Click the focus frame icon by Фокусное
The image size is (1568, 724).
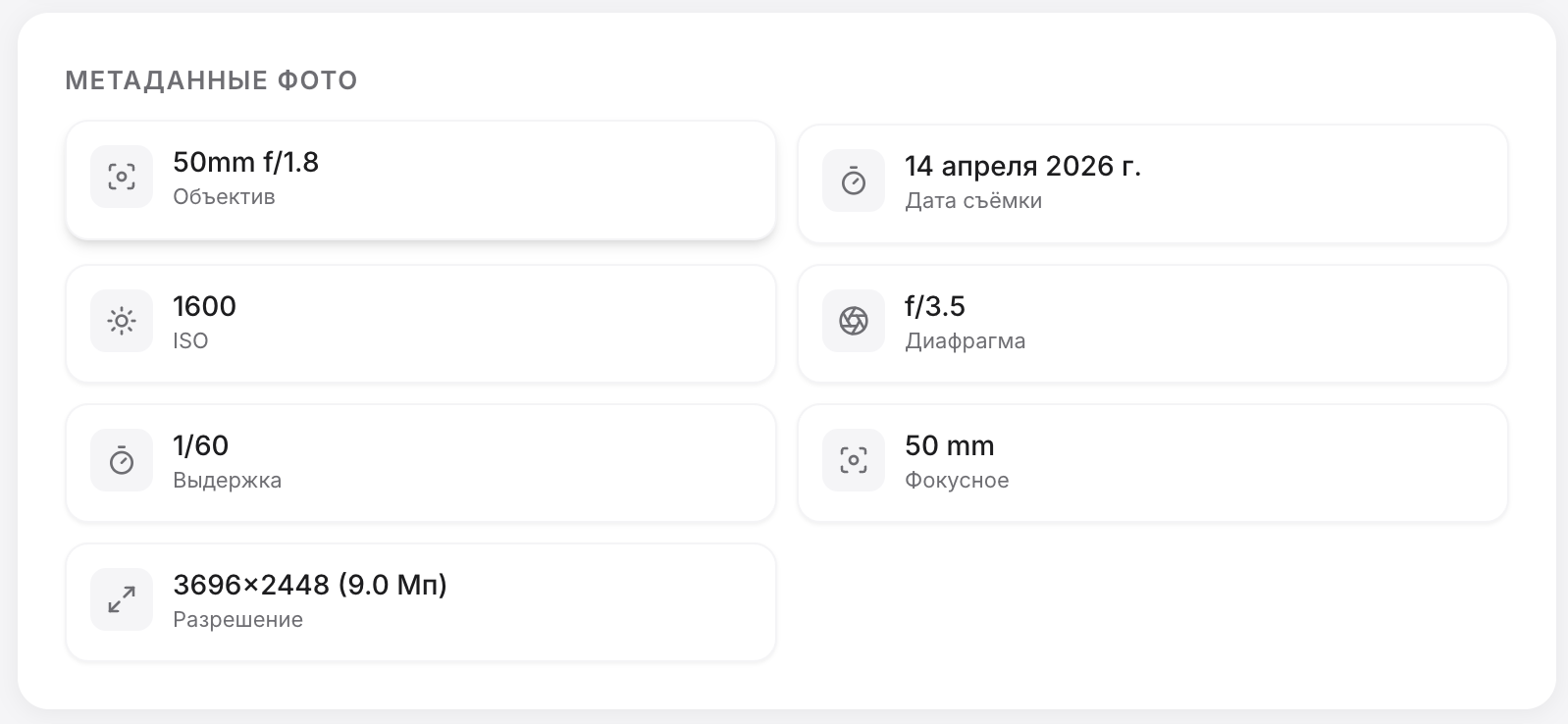point(854,460)
